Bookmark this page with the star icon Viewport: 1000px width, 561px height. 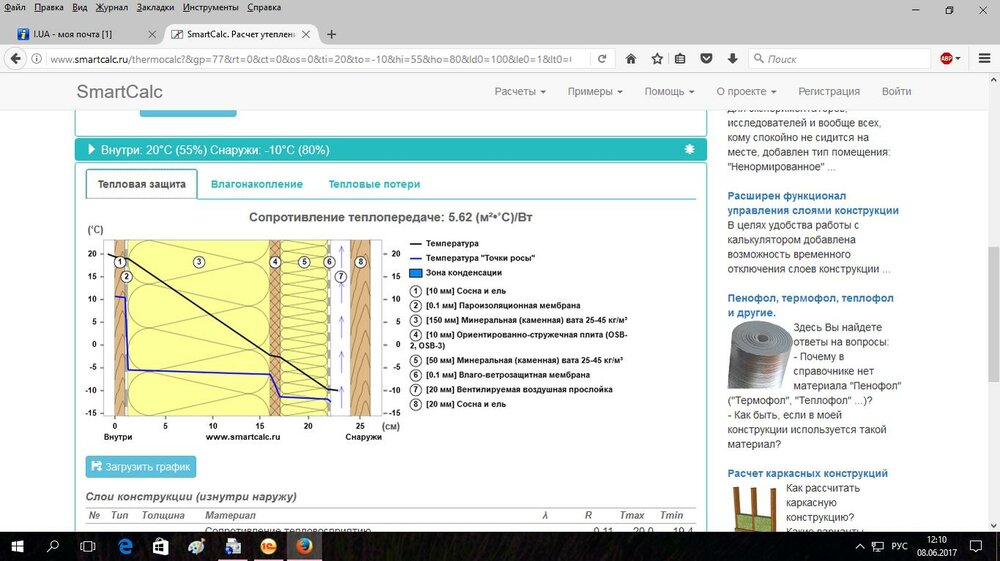pyautogui.click(x=657, y=59)
